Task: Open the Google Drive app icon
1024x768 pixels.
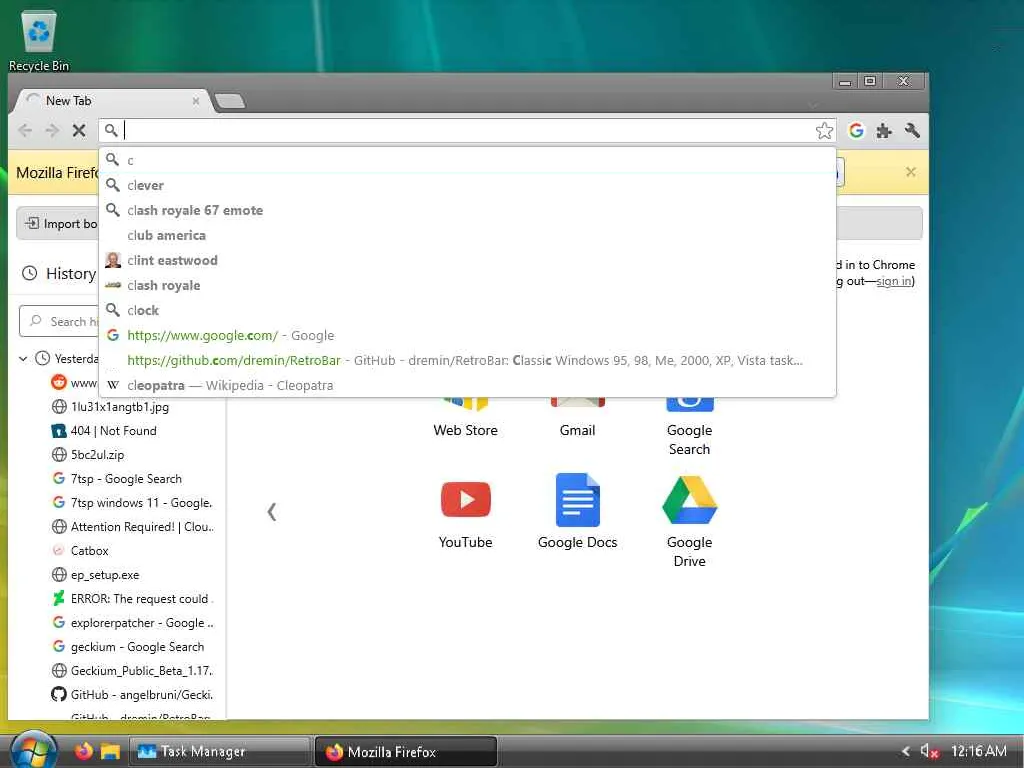Action: coord(690,500)
